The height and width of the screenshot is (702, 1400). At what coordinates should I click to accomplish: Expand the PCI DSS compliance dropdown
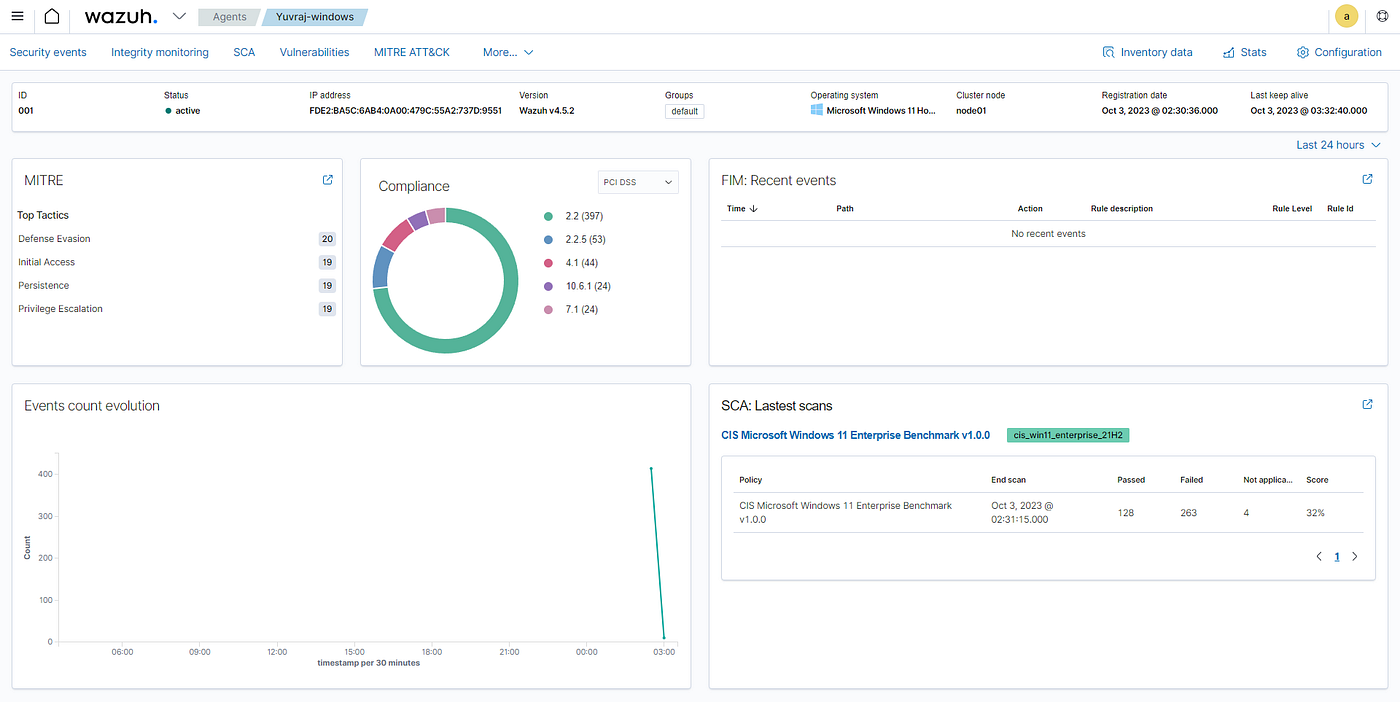pos(638,182)
